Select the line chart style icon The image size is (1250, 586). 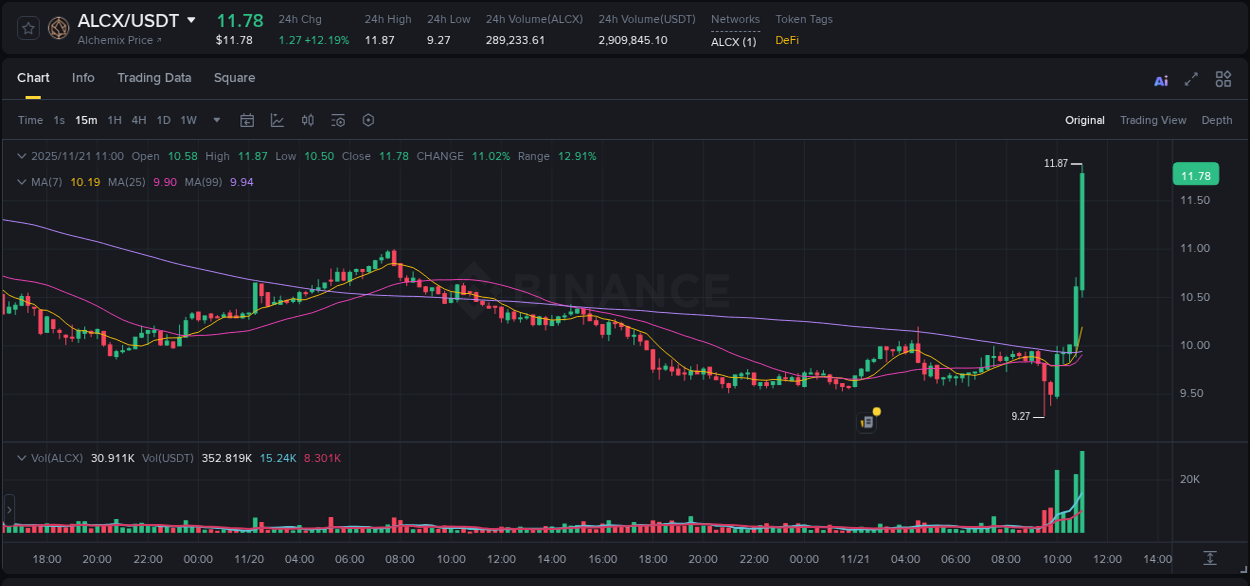[276, 120]
